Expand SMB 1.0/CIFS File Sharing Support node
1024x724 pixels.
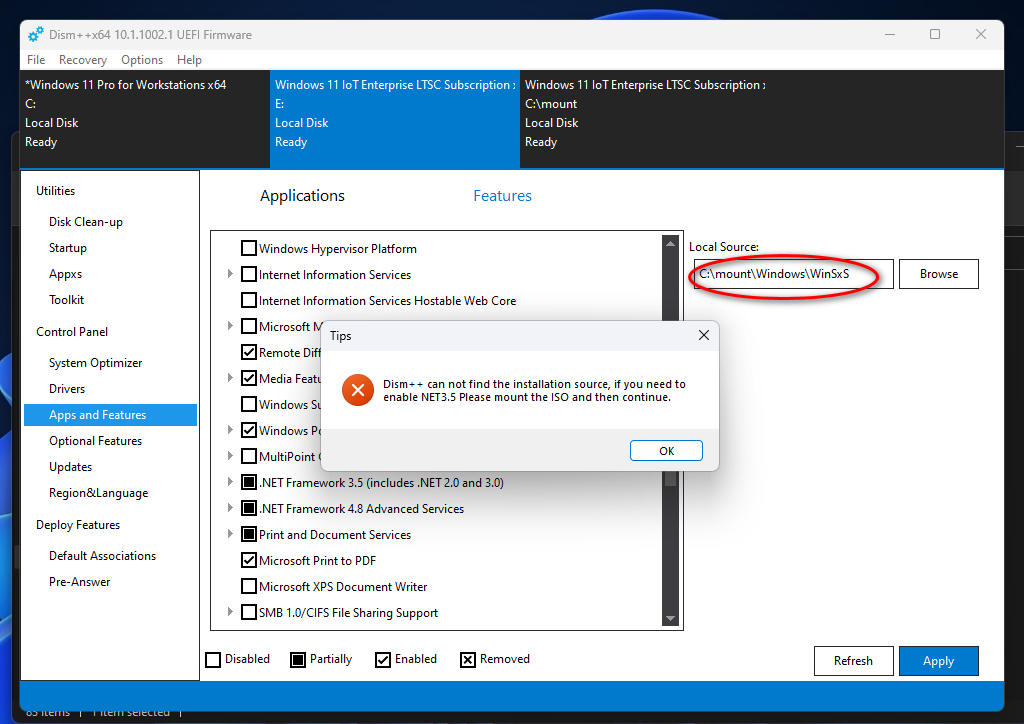[x=230, y=612]
